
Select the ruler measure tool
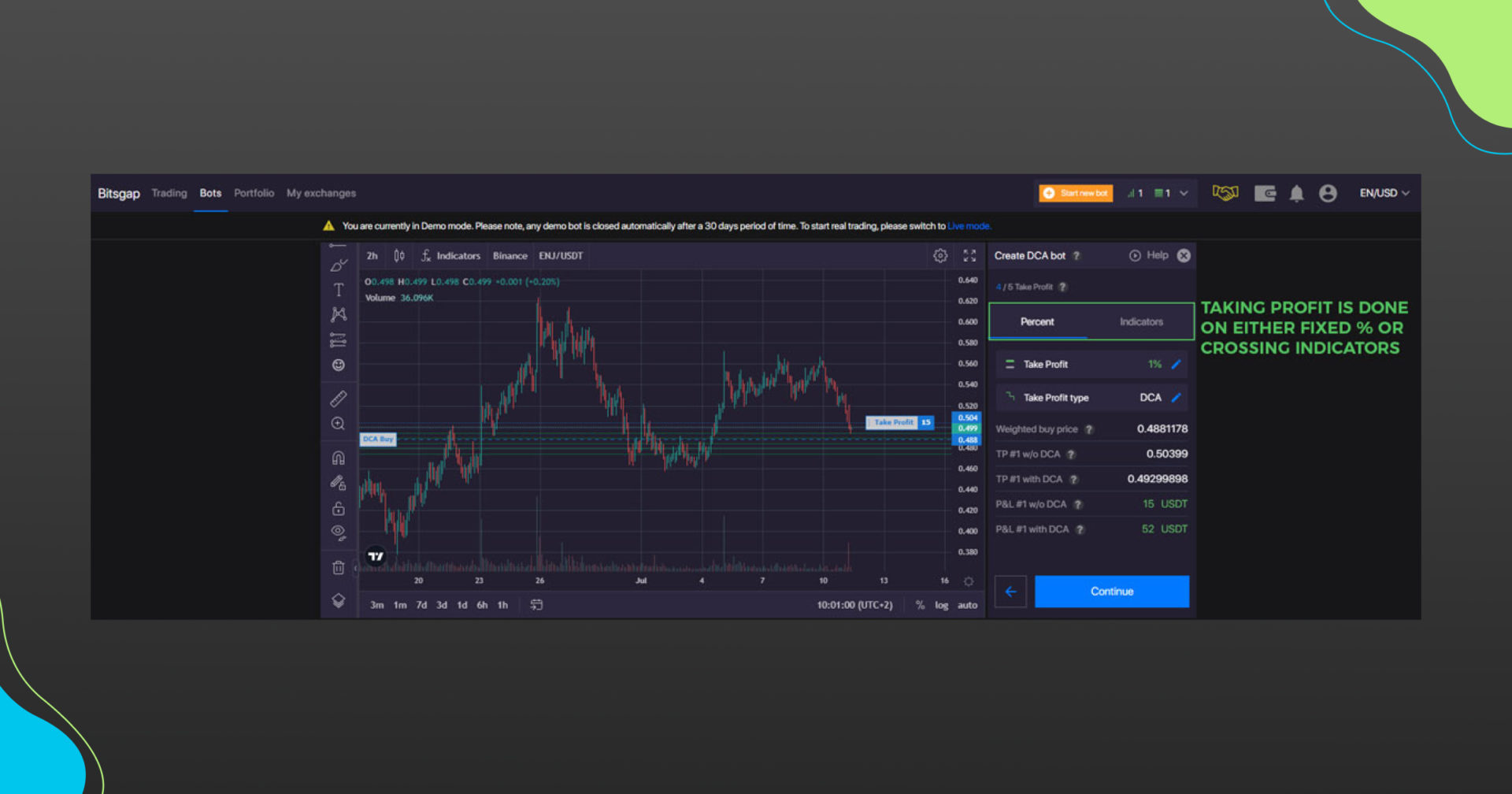tap(339, 399)
